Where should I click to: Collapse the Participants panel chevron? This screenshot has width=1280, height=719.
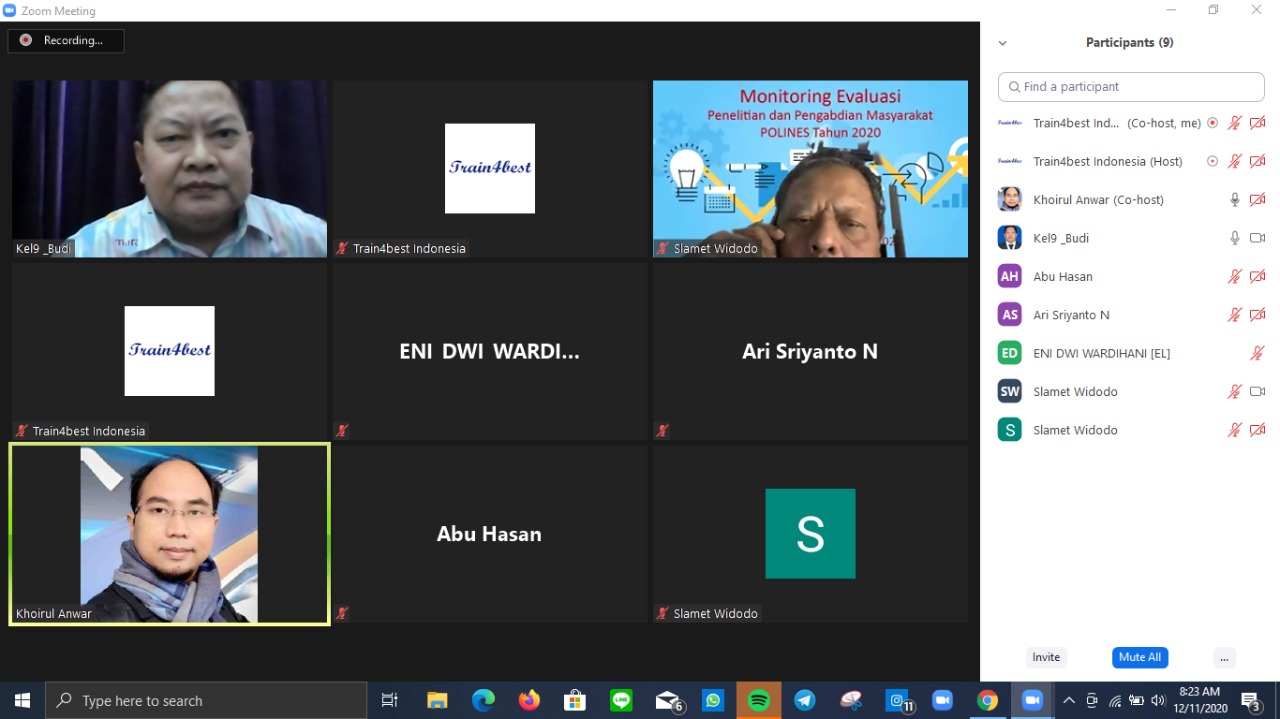coord(1002,43)
